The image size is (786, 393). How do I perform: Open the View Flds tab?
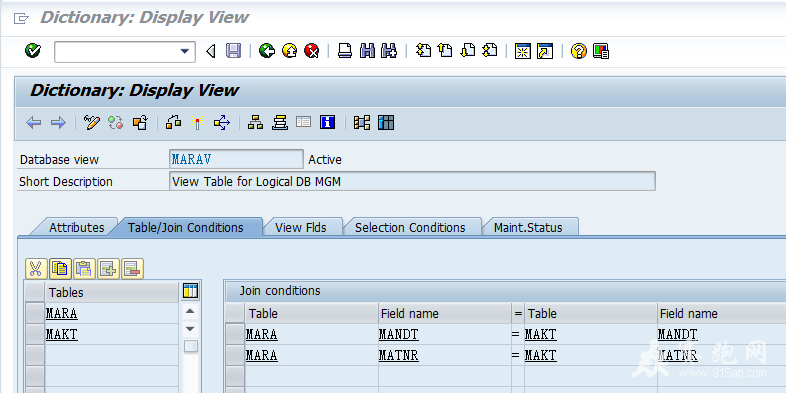301,227
